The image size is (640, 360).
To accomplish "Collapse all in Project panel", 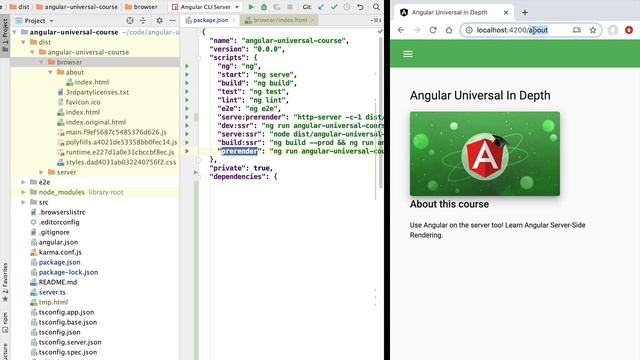I will pos(143,20).
